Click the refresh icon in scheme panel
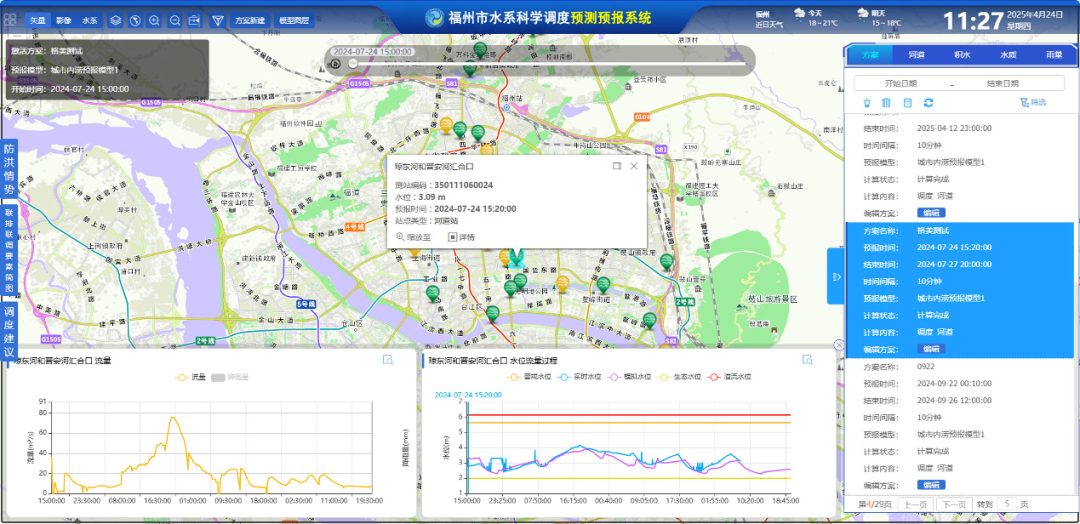This screenshot has width=1080, height=524. pos(928,103)
